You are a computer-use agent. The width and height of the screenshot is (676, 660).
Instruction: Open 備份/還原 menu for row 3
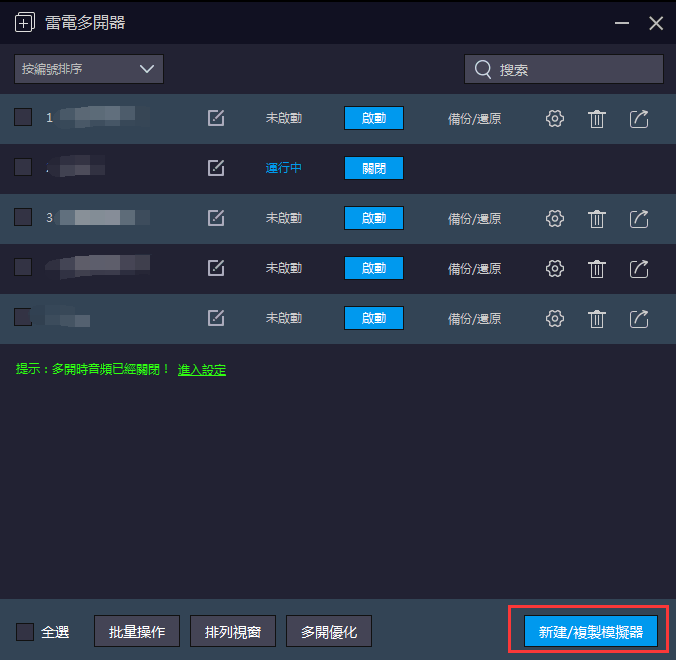[x=474, y=218]
